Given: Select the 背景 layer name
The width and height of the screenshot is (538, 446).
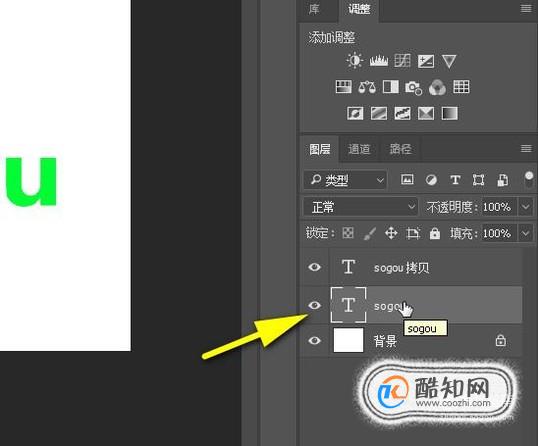Looking at the screenshot, I should pyautogui.click(x=385, y=341).
